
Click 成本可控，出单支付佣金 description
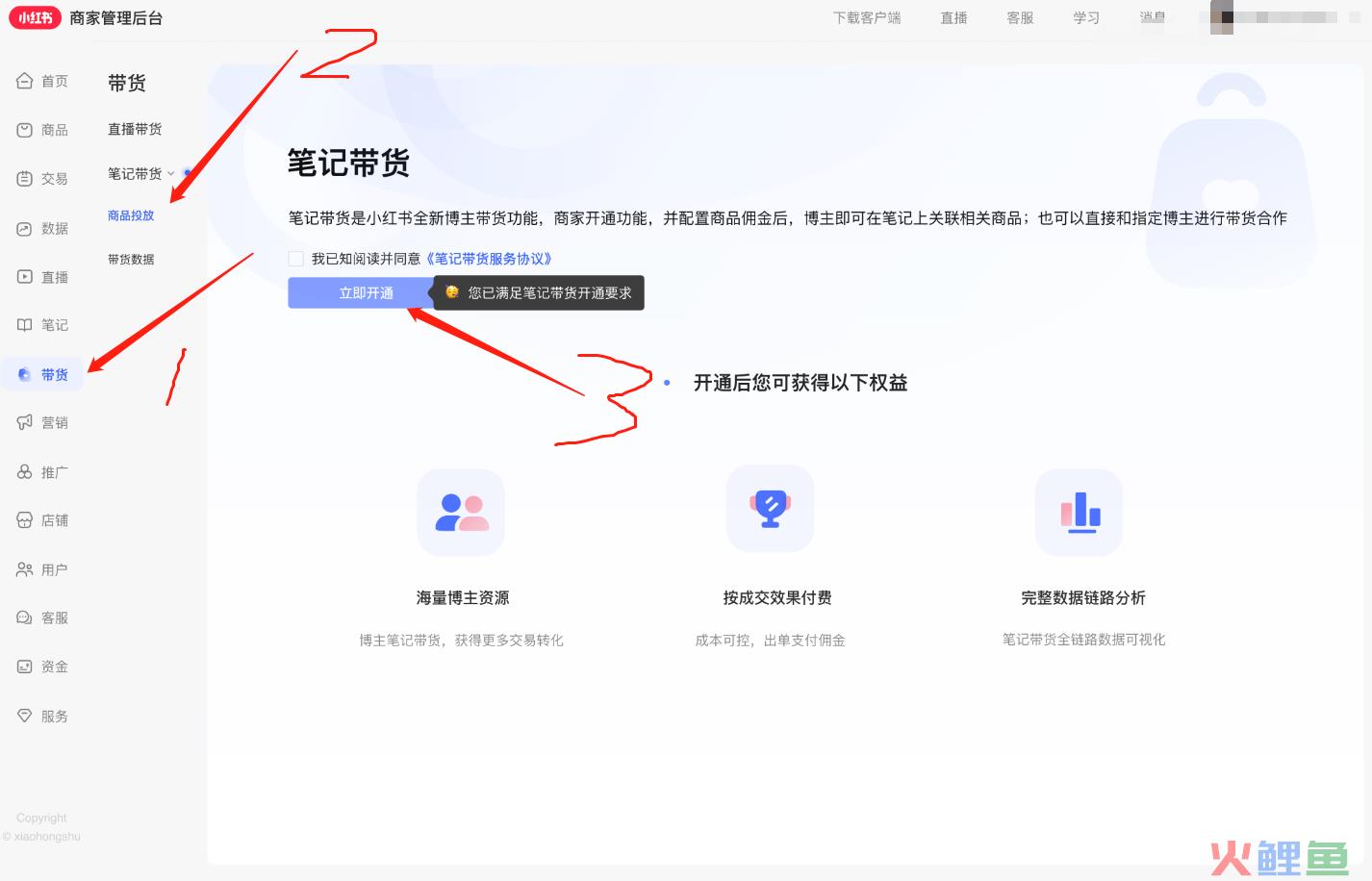[x=771, y=640]
